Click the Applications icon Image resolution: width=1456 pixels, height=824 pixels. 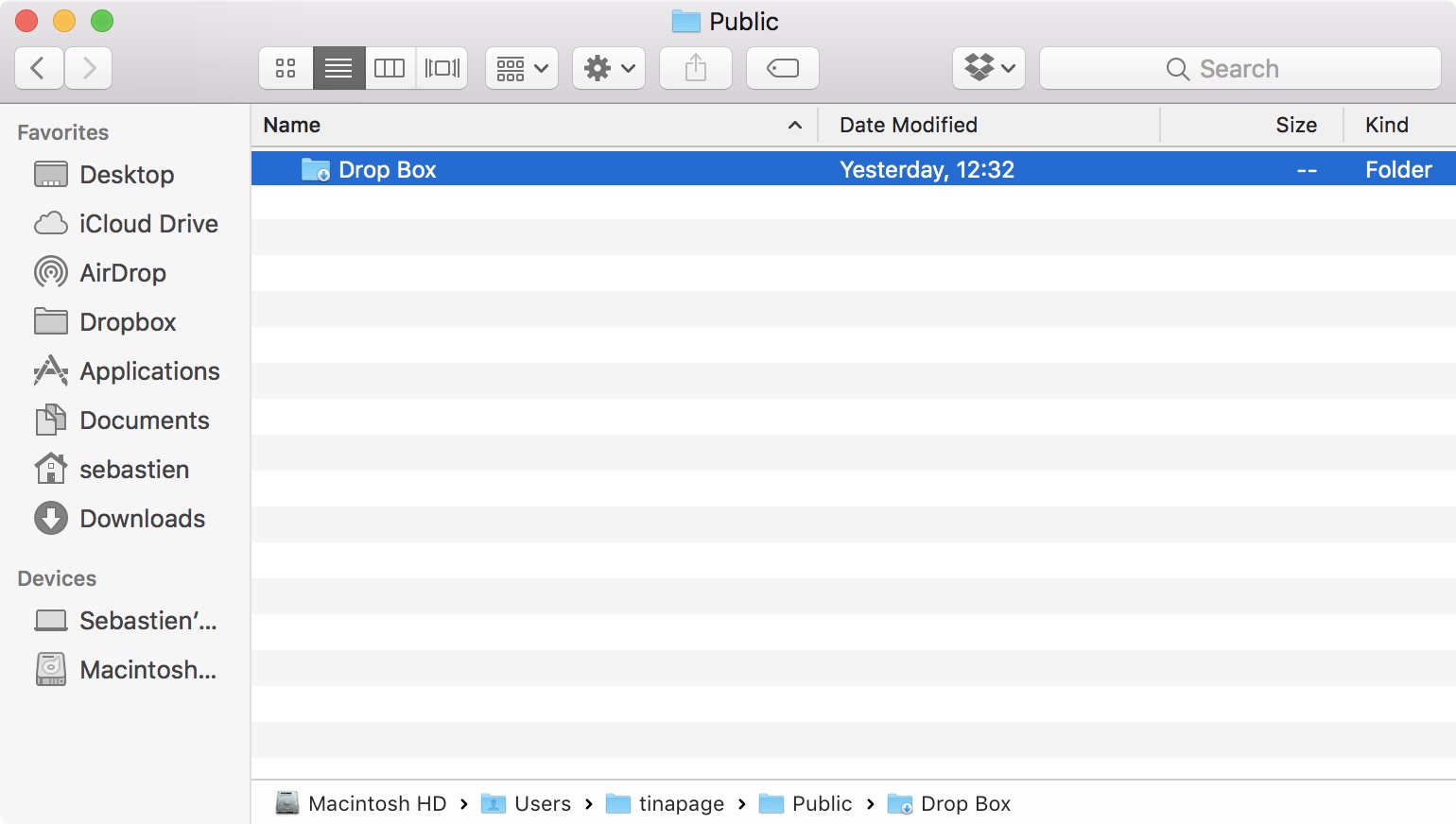51,370
